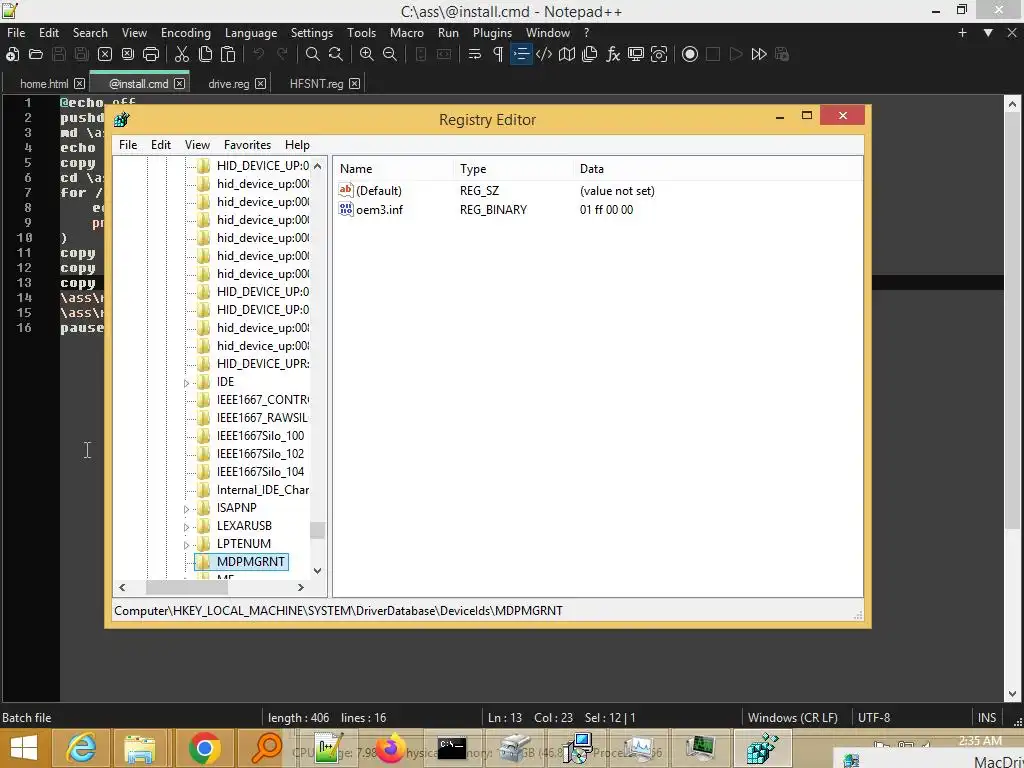
Task: Click the code tag language icon
Action: (543, 54)
